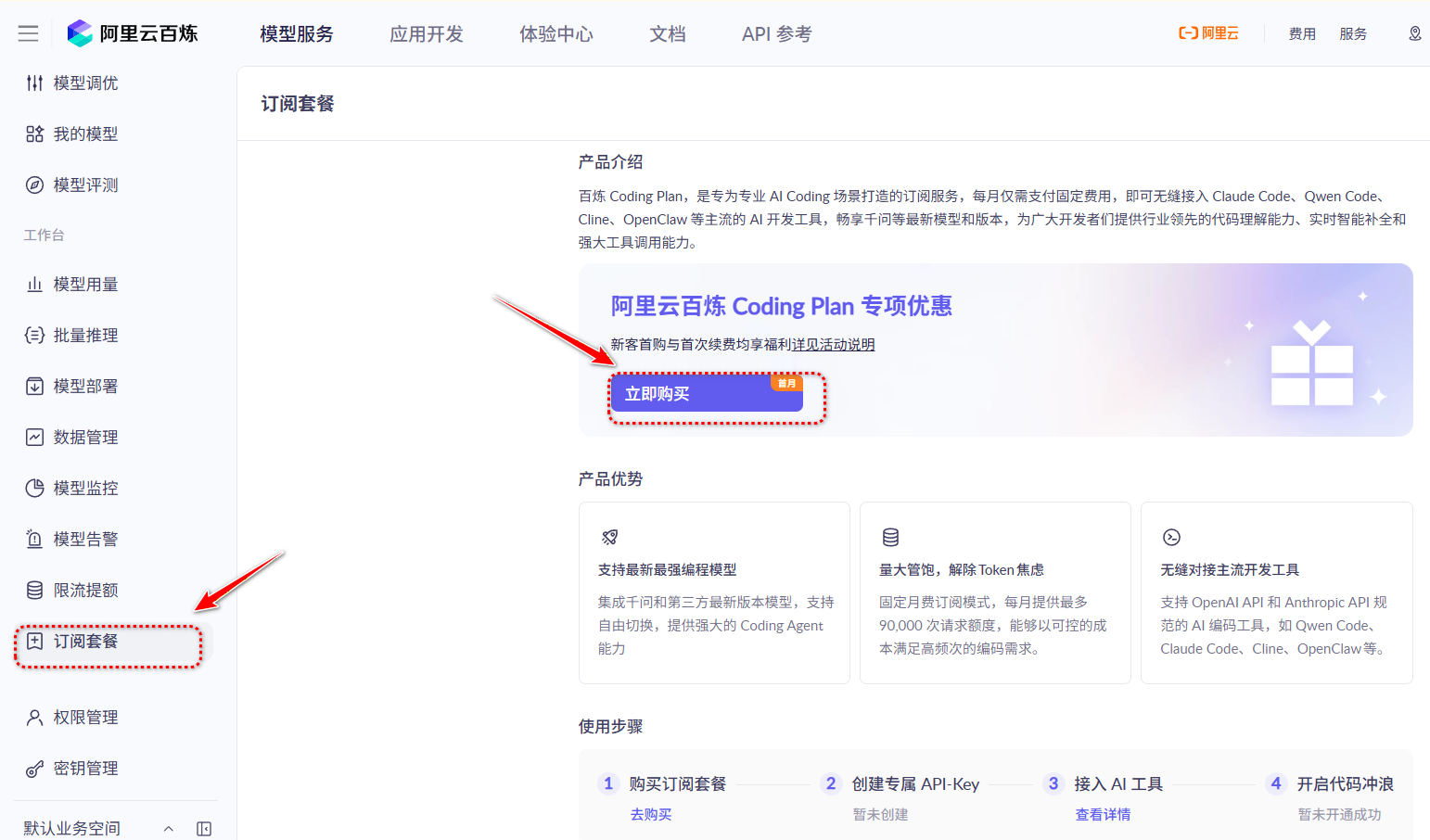
Task: Click the 阿里云百炼 logo
Action: pyautogui.click(x=133, y=33)
